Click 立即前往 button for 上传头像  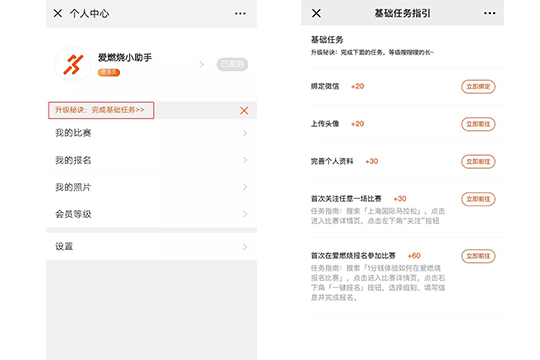pyautogui.click(x=478, y=124)
